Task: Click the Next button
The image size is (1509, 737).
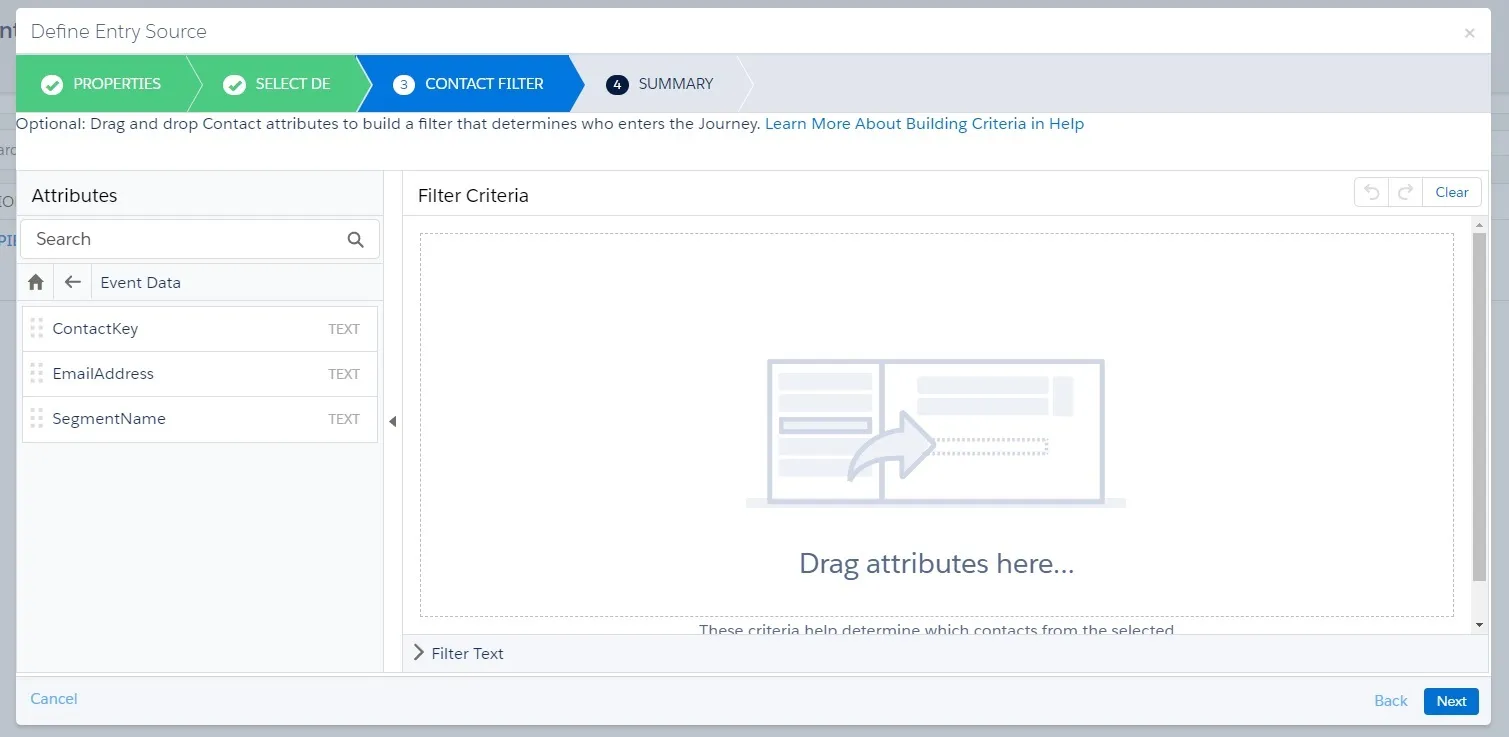Action: [1450, 700]
